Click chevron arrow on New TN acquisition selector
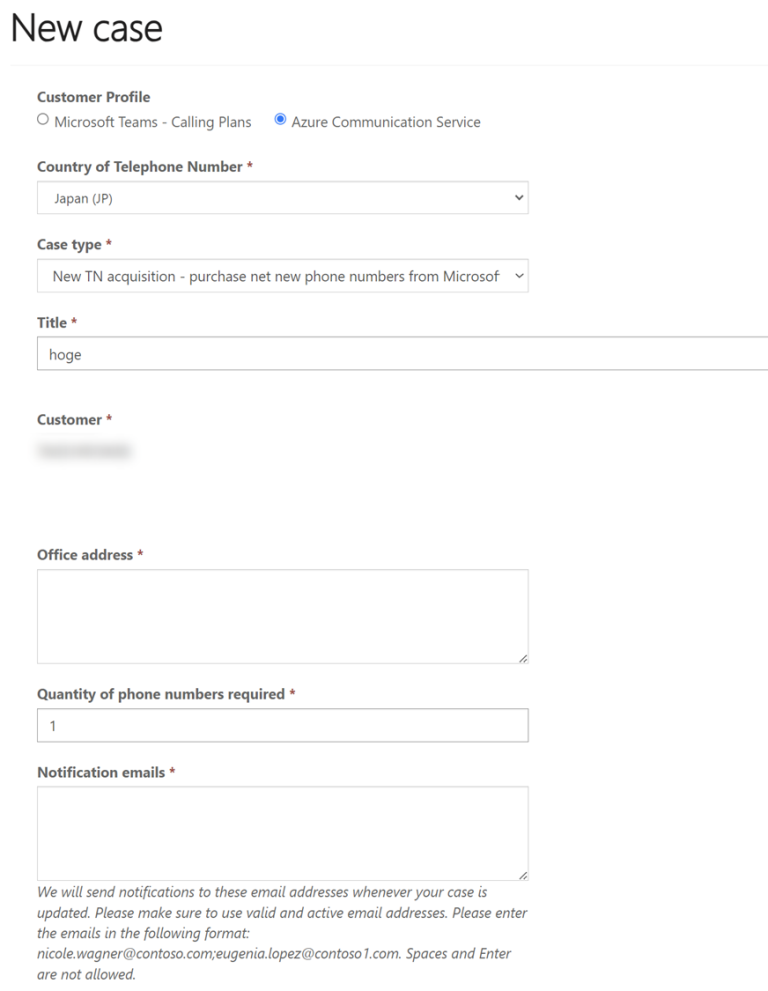 (x=519, y=276)
